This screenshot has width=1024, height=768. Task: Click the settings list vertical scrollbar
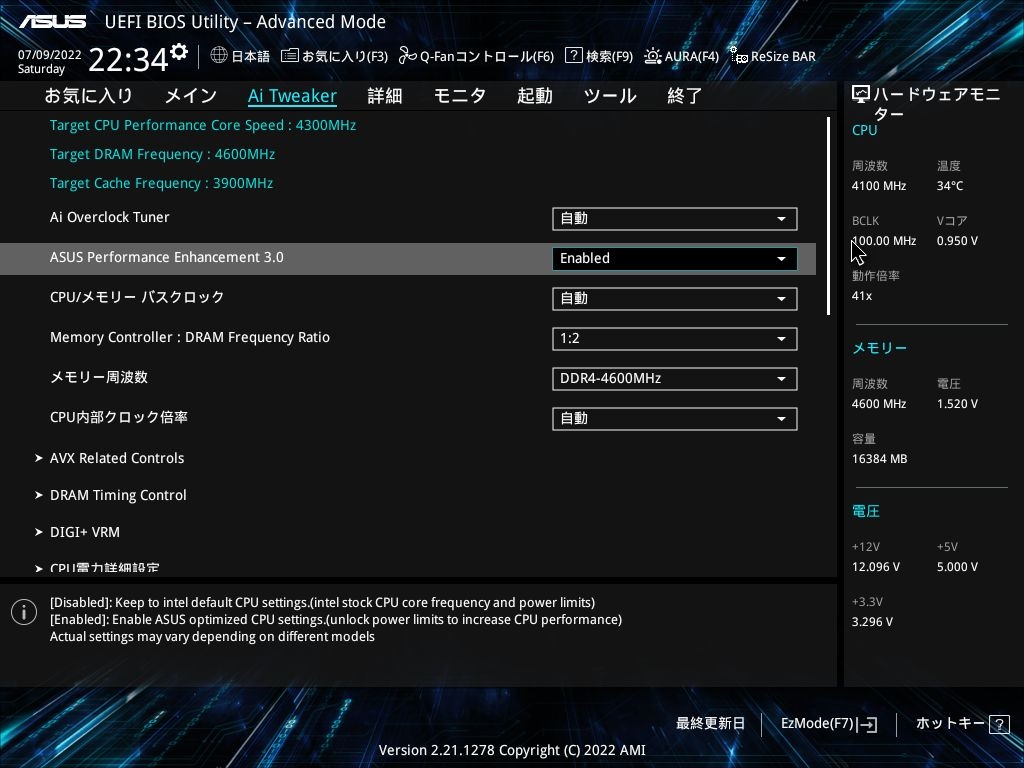(828, 216)
